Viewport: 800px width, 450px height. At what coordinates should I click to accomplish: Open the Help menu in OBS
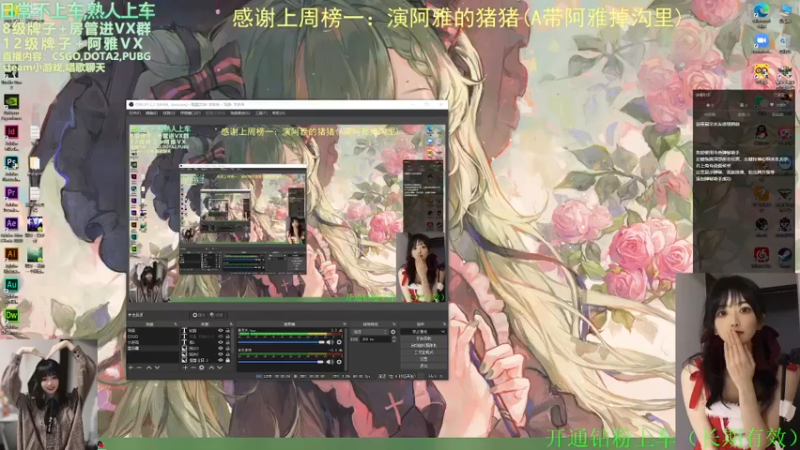pyautogui.click(x=278, y=113)
